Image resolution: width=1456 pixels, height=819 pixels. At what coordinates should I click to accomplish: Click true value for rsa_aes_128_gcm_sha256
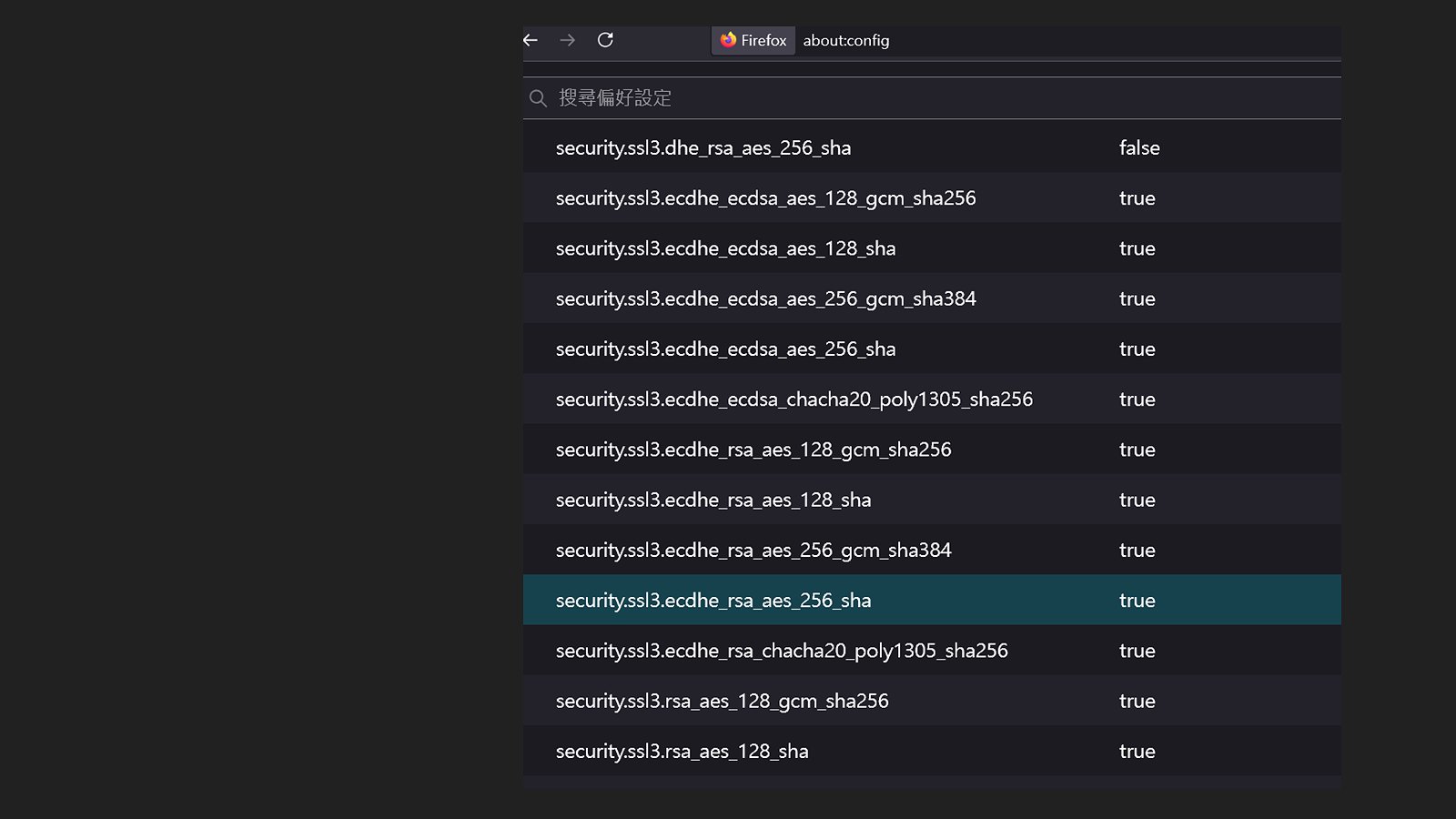pyautogui.click(x=1137, y=702)
